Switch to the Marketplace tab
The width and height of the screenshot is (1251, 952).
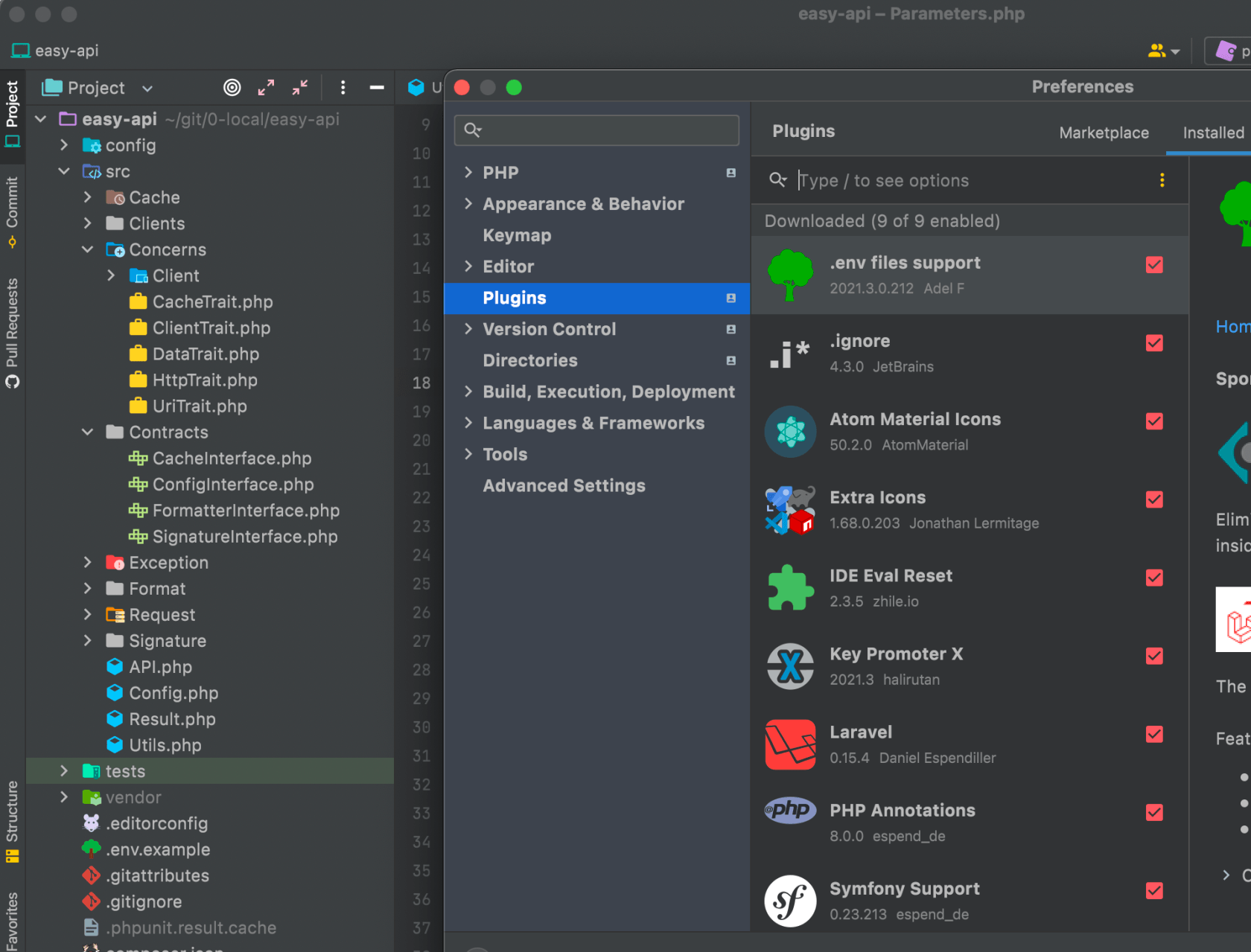pyautogui.click(x=1104, y=132)
